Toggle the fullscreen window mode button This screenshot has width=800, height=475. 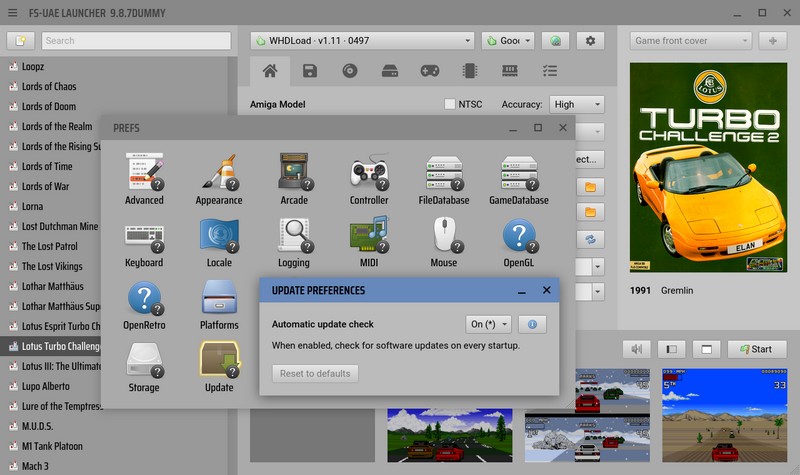tap(706, 349)
